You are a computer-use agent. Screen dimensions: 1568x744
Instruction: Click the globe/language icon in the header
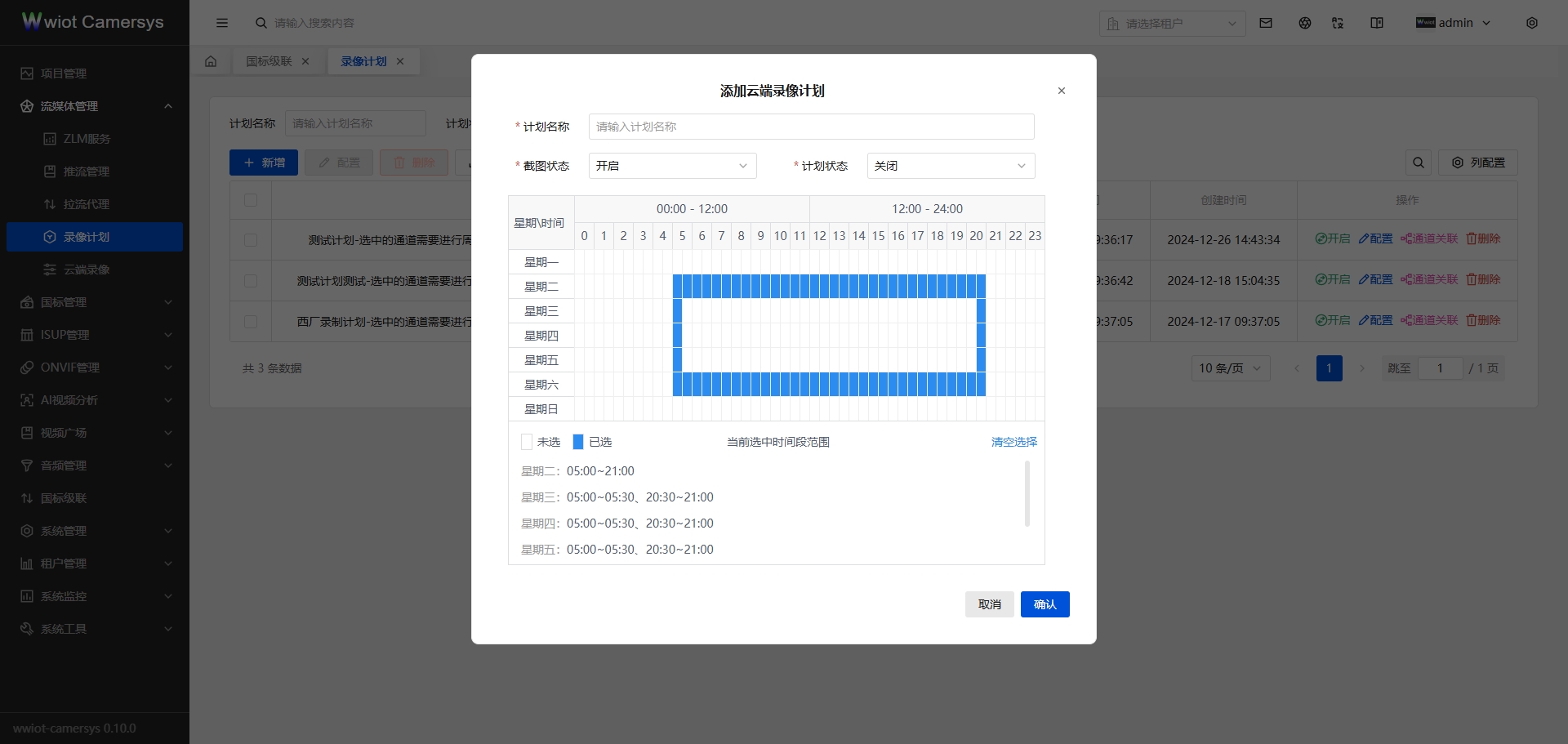(x=1304, y=23)
